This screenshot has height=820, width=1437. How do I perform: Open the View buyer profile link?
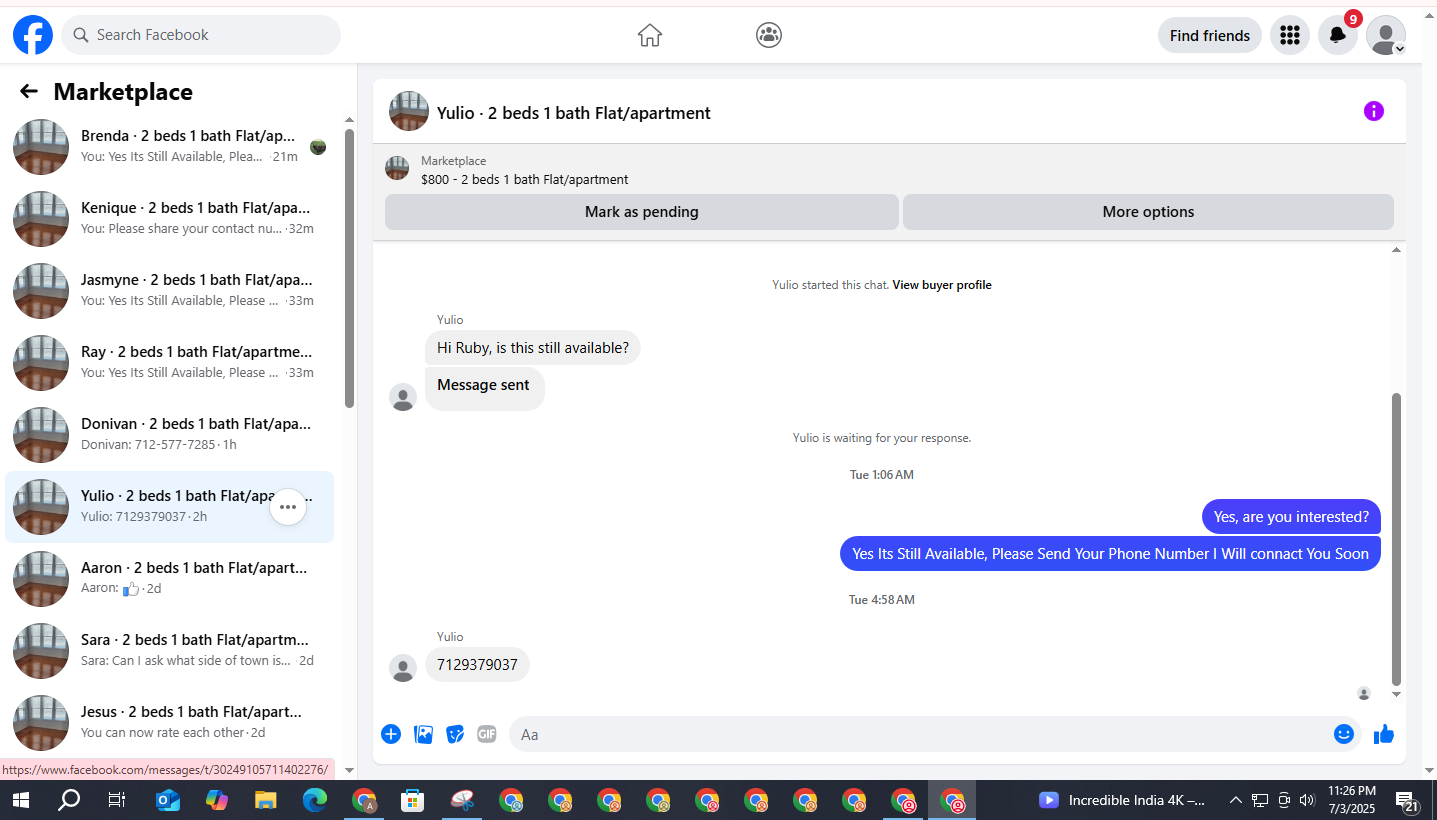[942, 285]
